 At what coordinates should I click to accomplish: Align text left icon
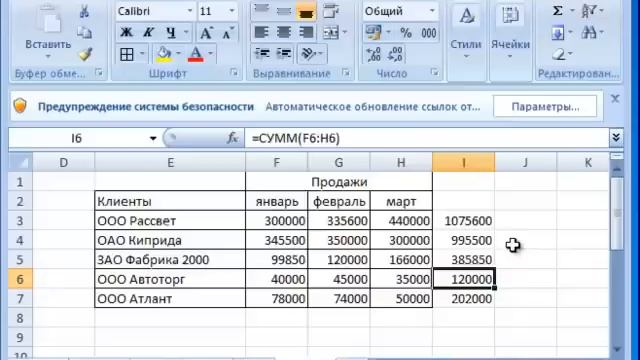[262, 32]
